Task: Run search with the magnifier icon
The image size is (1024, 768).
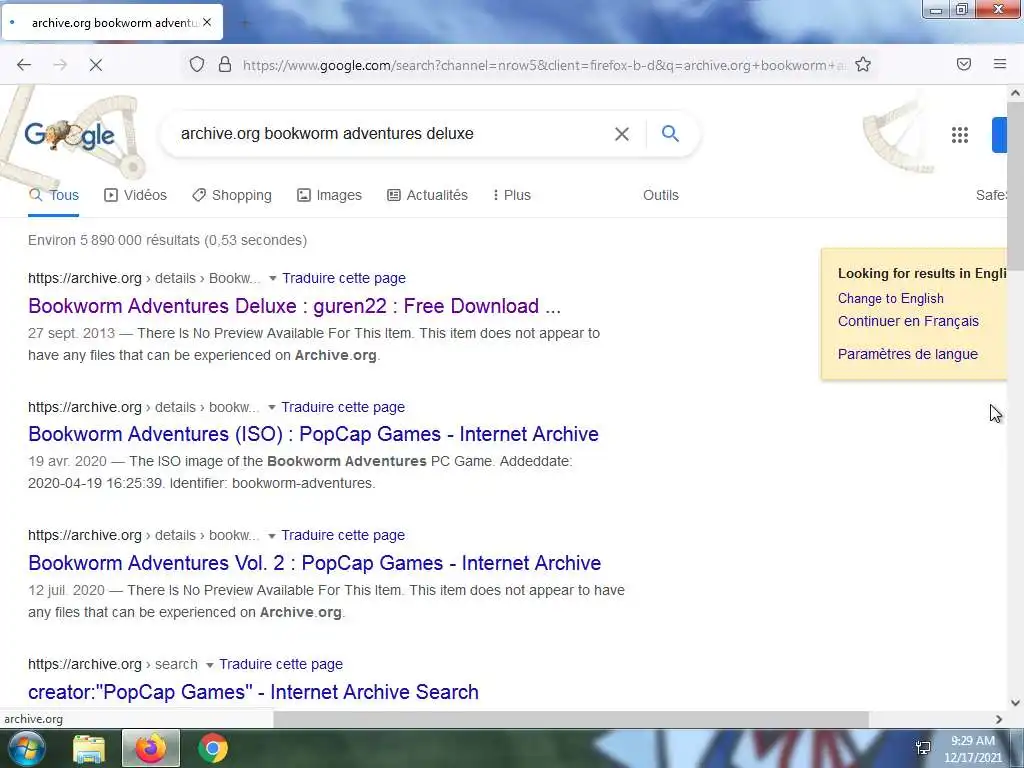Action: (x=670, y=134)
